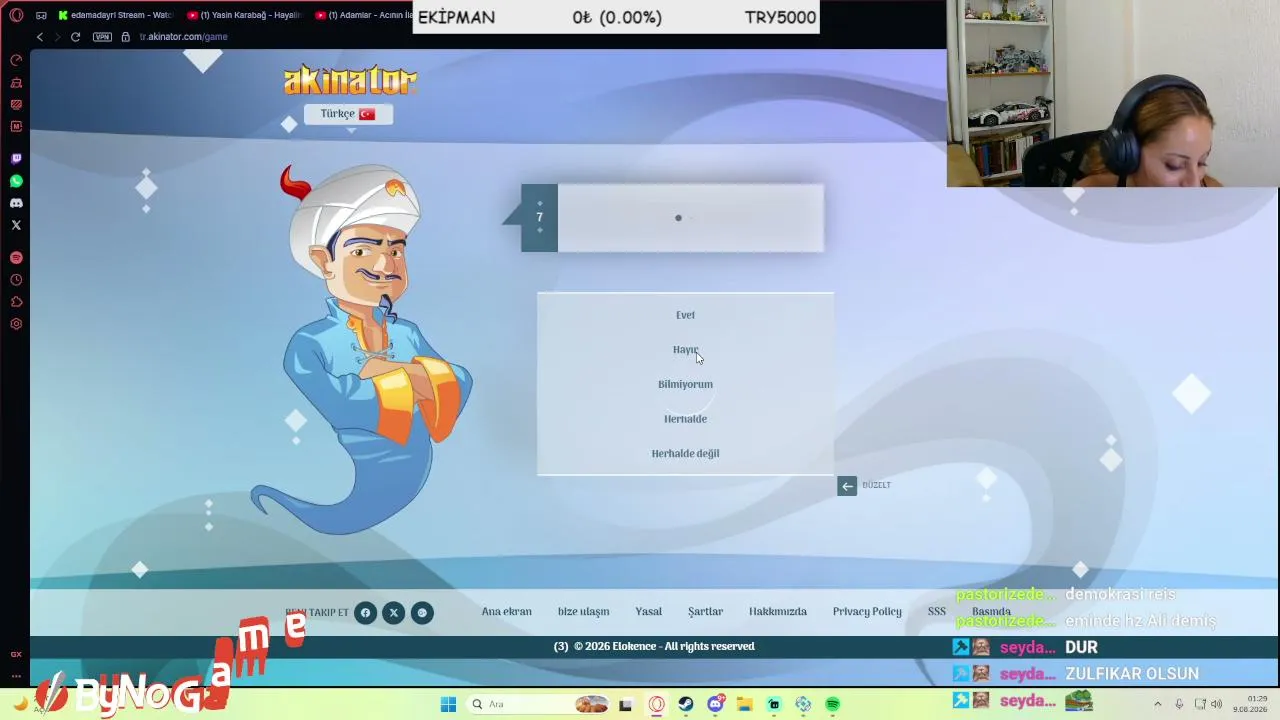Open the second icon in Opera sidebar

(x=16, y=83)
